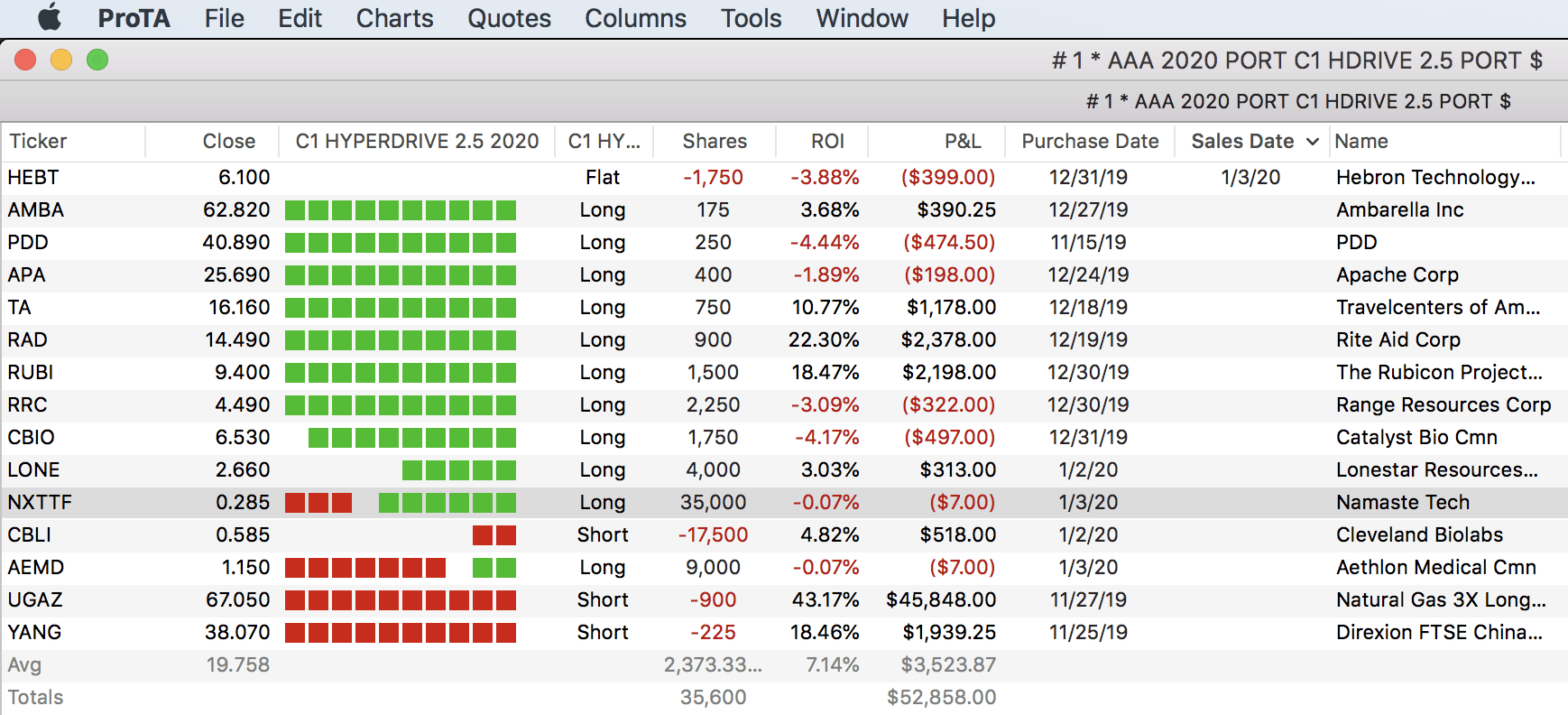Sort by the ROI column header

click(x=827, y=142)
